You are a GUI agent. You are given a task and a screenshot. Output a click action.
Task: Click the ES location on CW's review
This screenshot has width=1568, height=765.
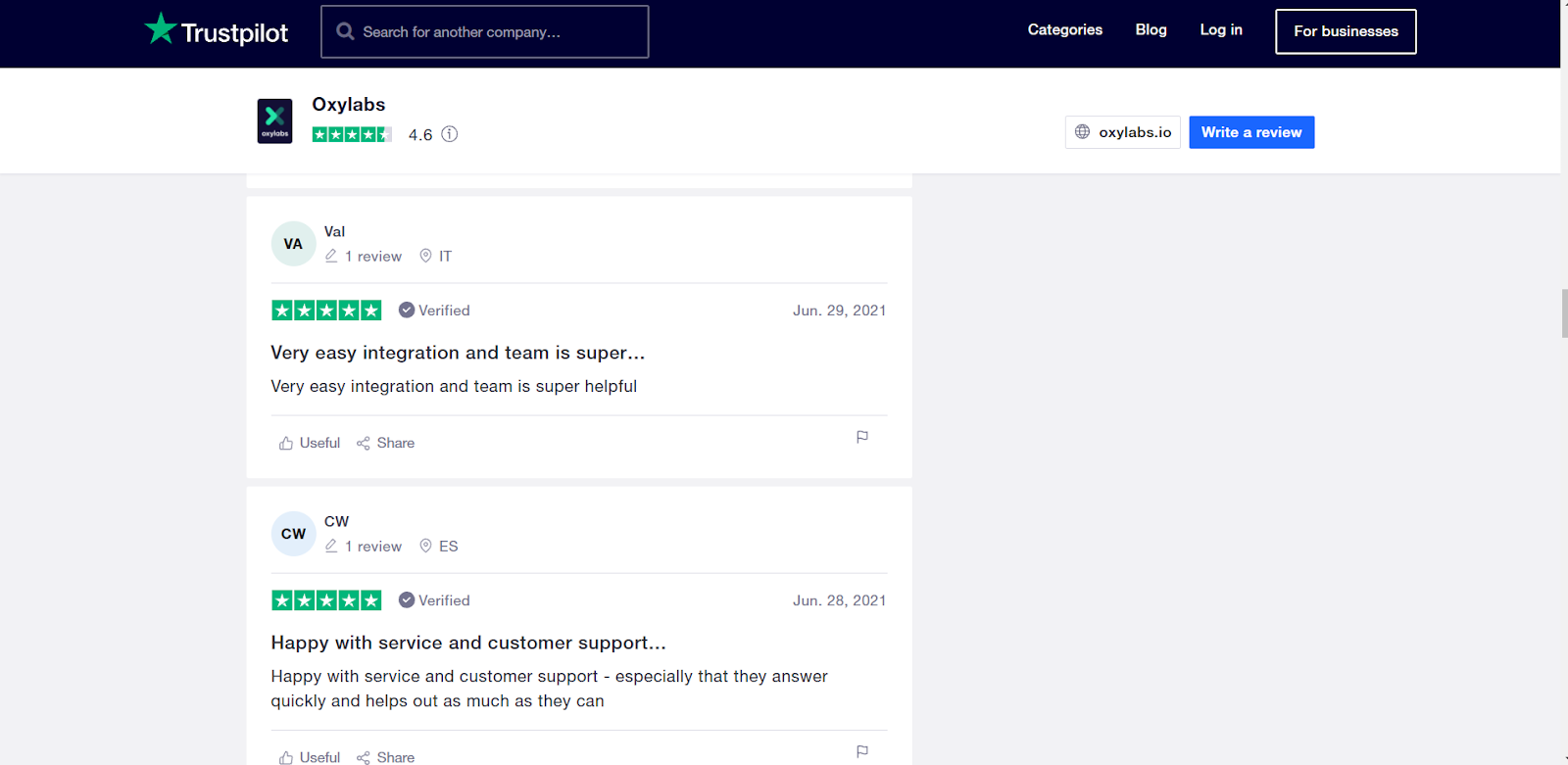pos(439,547)
